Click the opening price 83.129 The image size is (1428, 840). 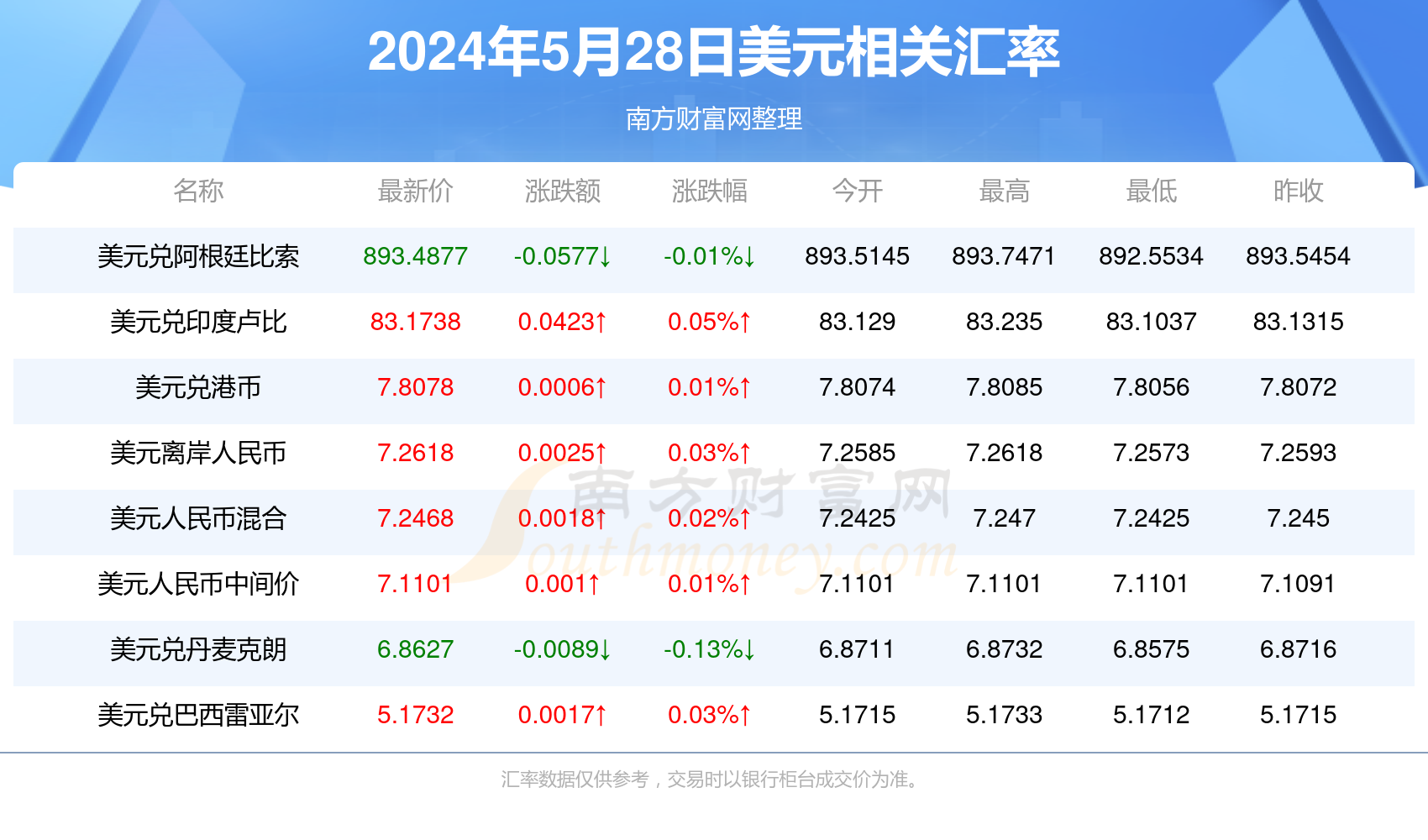857,322
